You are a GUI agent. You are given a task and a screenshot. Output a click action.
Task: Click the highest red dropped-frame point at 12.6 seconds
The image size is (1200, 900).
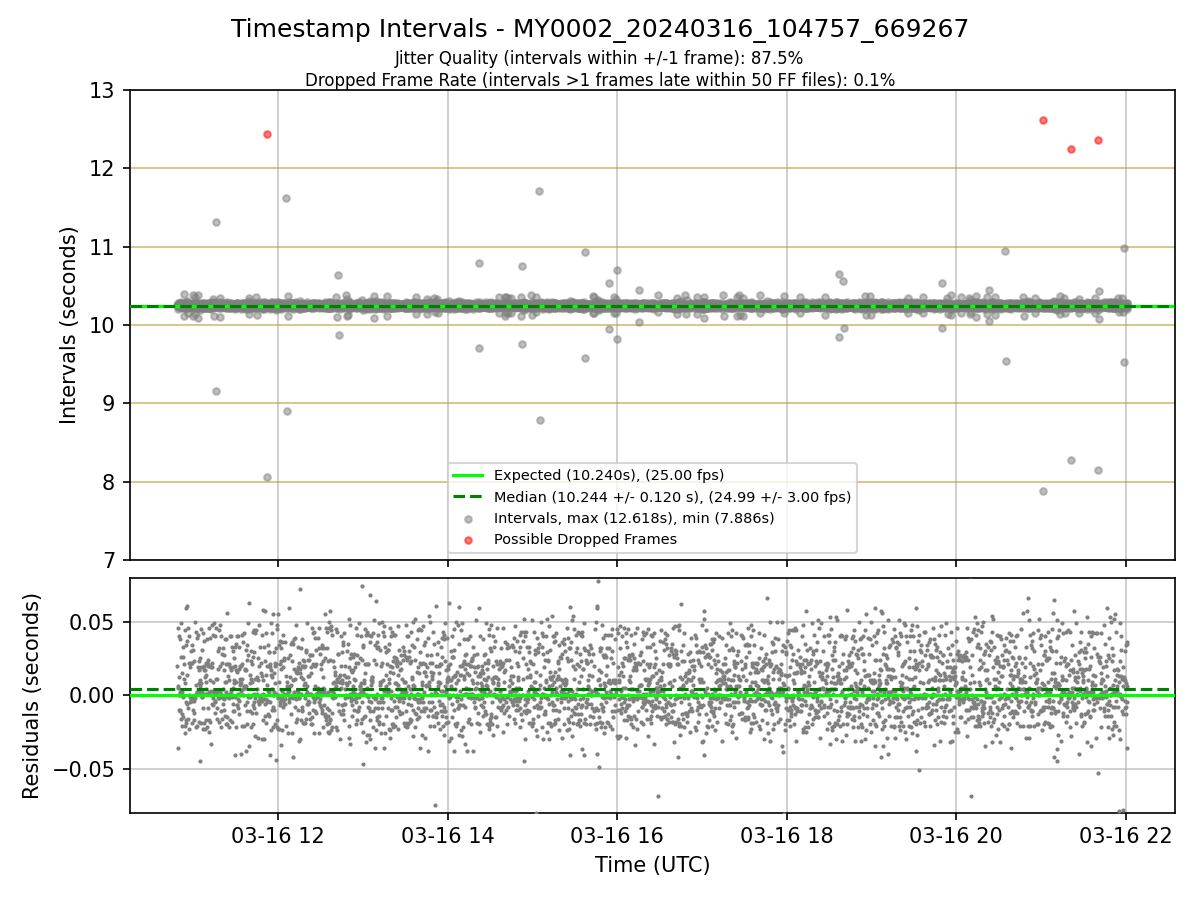click(x=1043, y=120)
